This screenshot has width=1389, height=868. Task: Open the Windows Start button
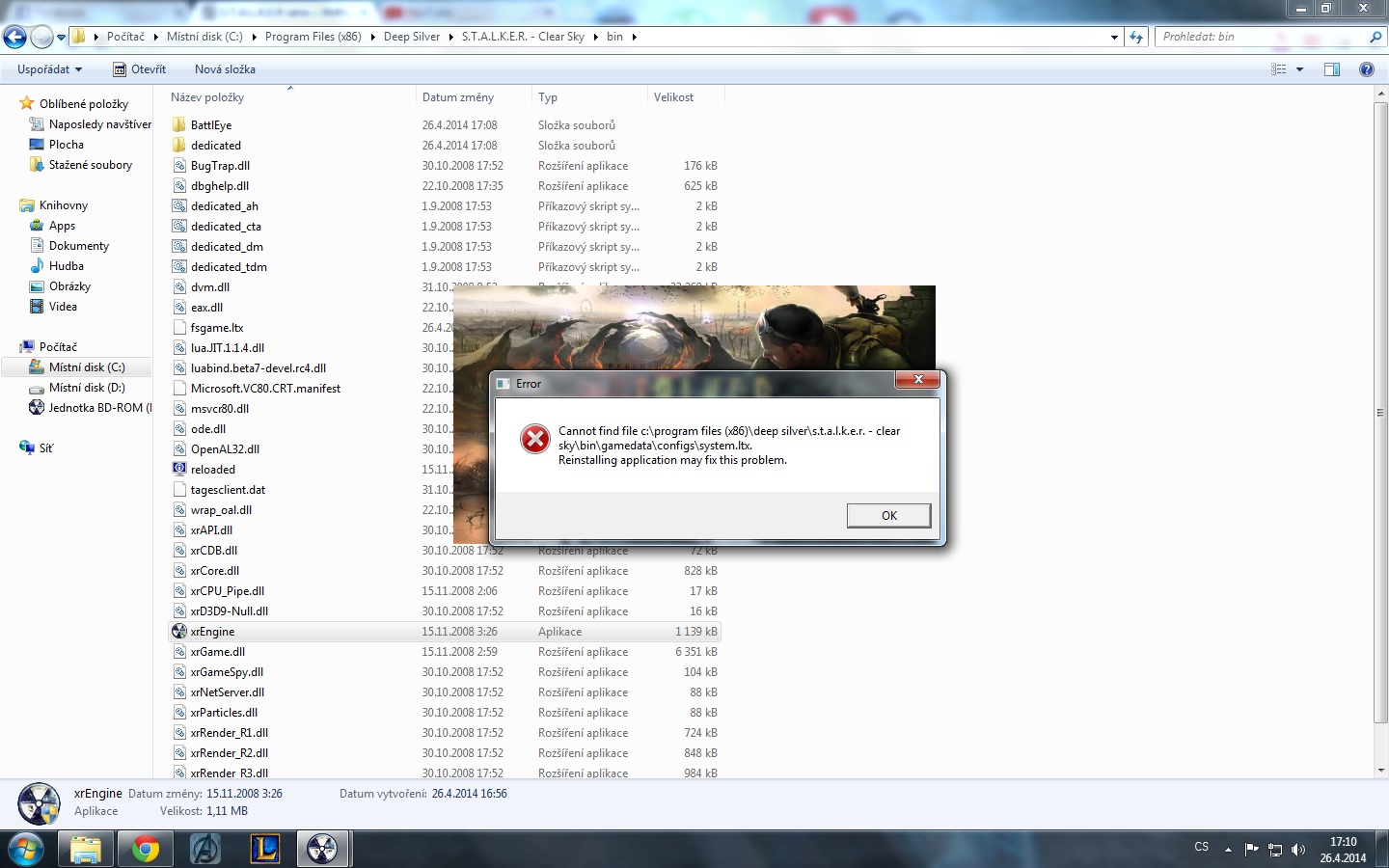pos(26,849)
